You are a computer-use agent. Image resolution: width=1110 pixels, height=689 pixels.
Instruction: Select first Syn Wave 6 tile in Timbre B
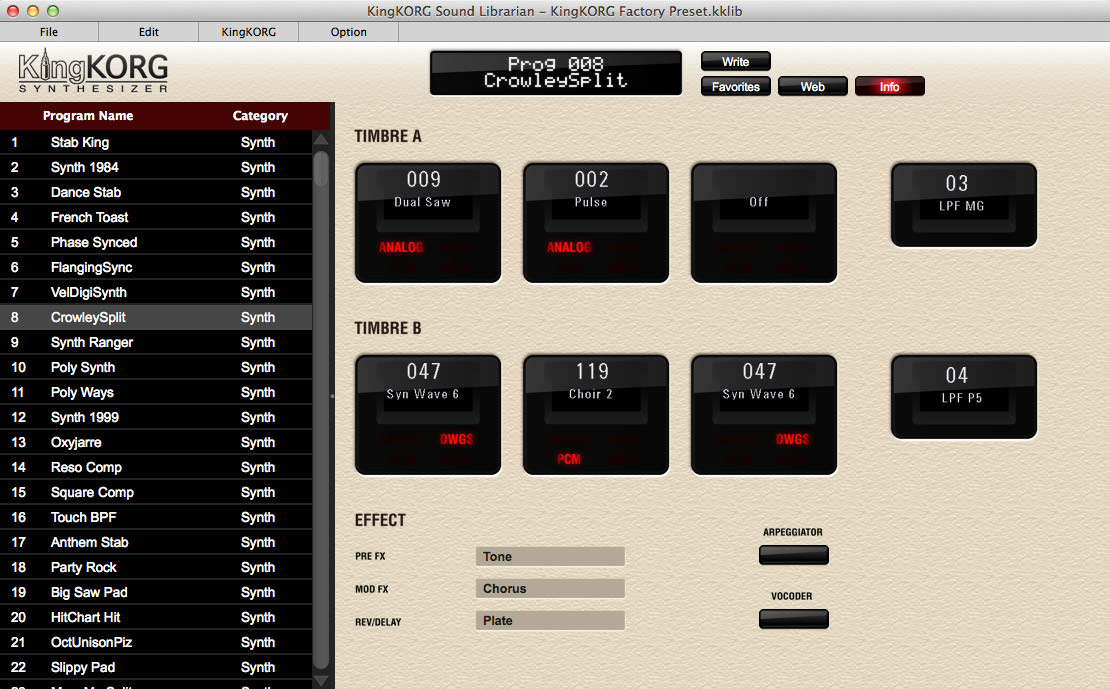pos(427,414)
